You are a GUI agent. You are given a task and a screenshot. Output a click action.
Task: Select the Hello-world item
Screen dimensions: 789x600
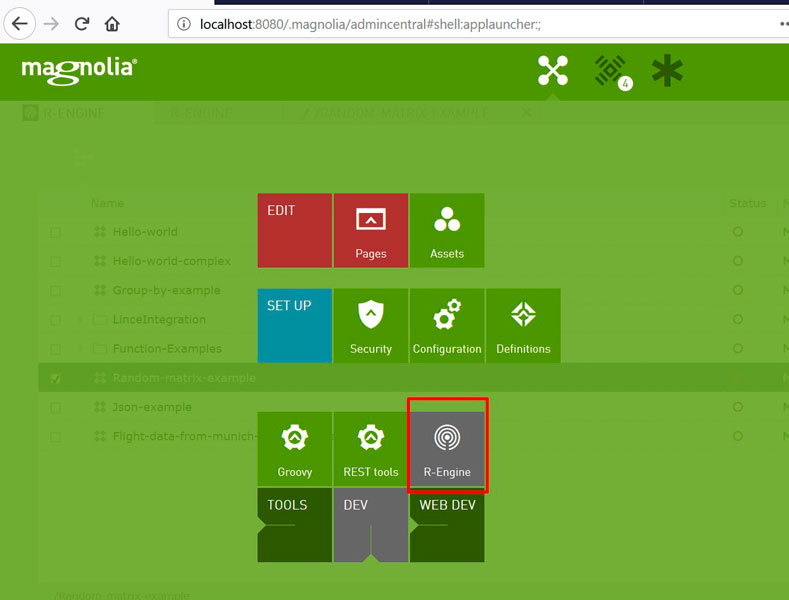[145, 232]
